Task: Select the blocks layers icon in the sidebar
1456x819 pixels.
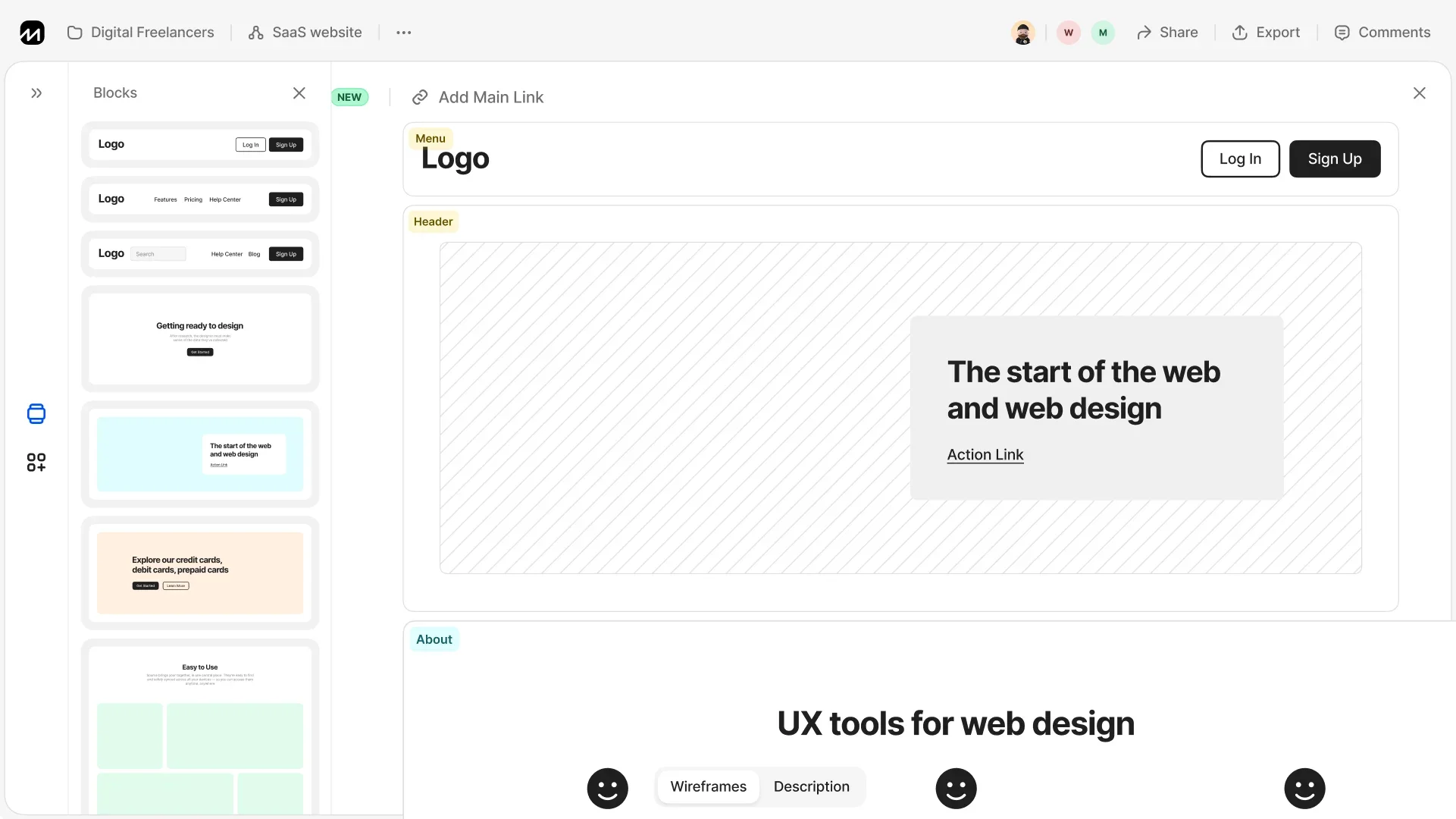Action: [x=36, y=413]
